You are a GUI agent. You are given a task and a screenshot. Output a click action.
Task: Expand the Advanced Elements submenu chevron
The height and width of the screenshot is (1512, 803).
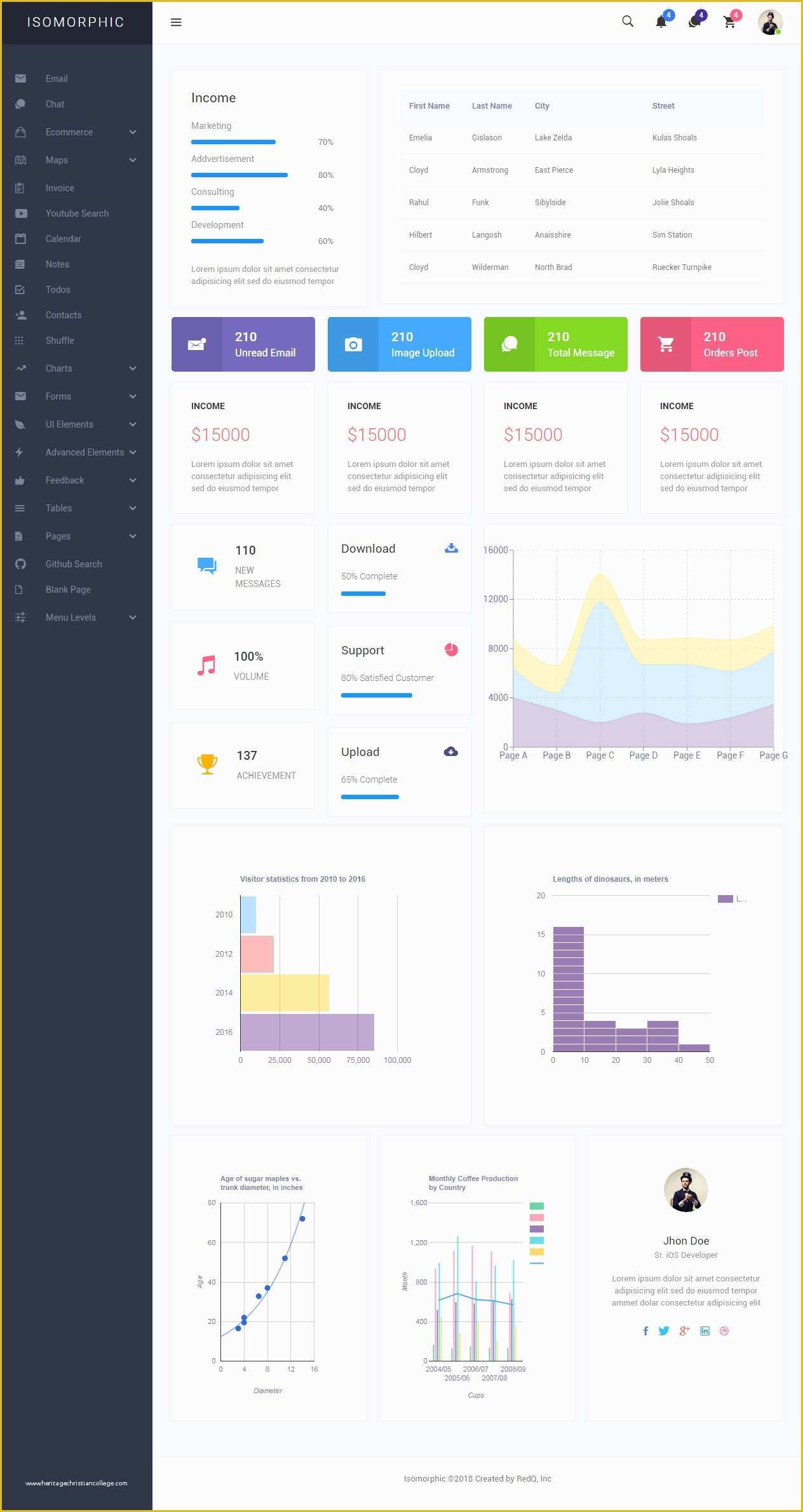133,452
